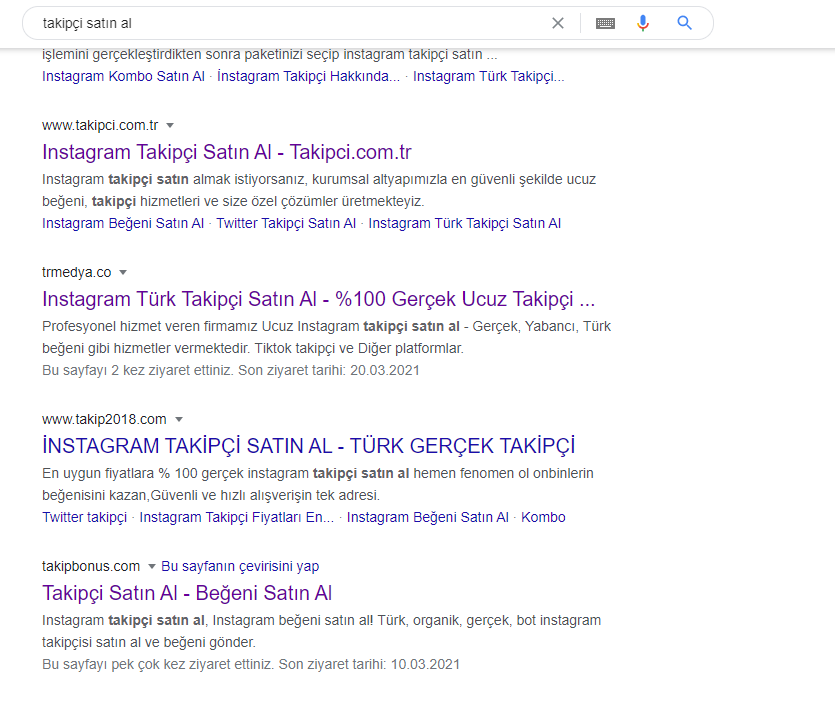Submit search with the magnifying glass icon

(x=684, y=23)
